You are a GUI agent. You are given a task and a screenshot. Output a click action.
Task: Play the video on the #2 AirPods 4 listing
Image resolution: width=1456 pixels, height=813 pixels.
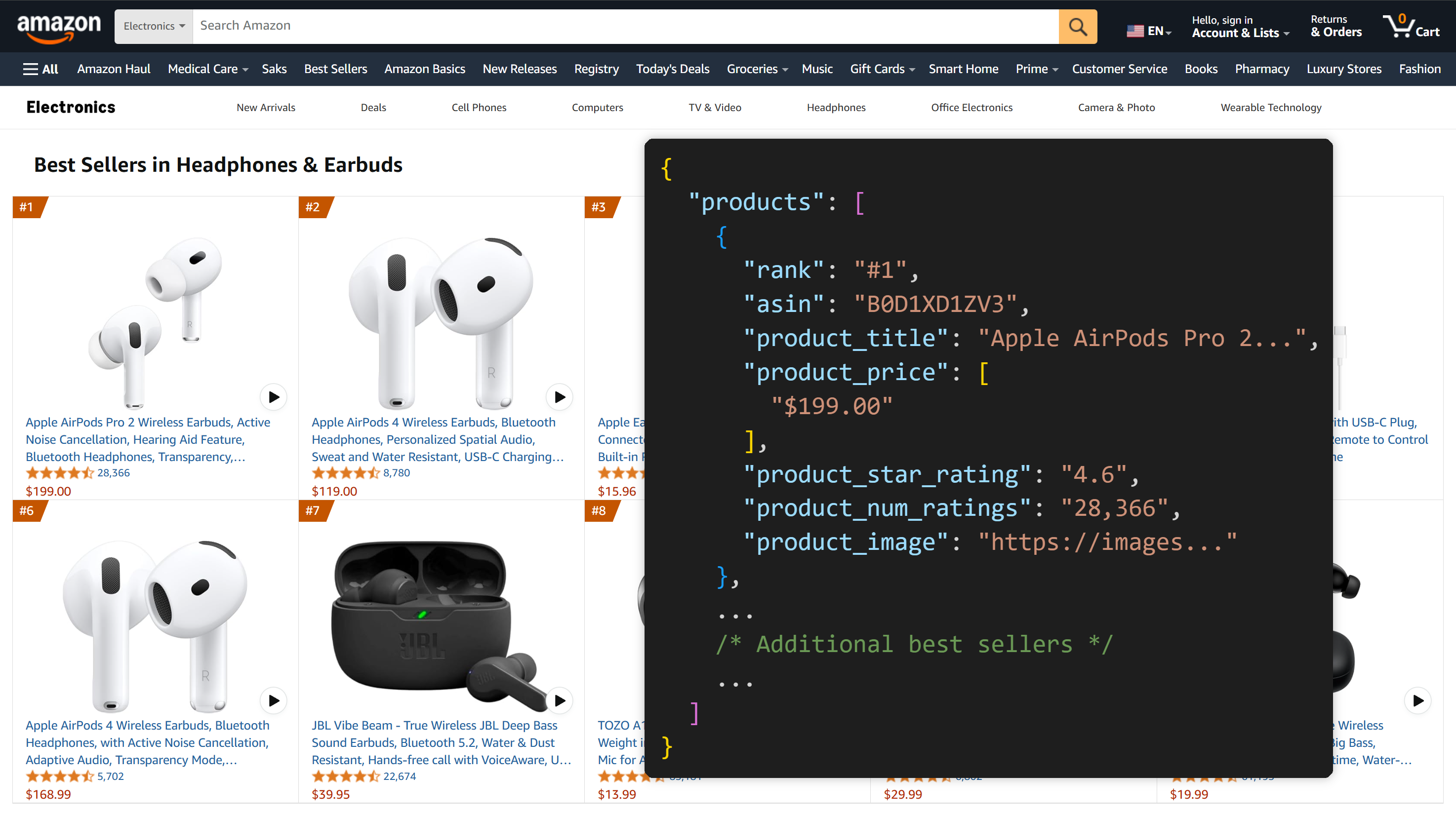click(x=559, y=397)
